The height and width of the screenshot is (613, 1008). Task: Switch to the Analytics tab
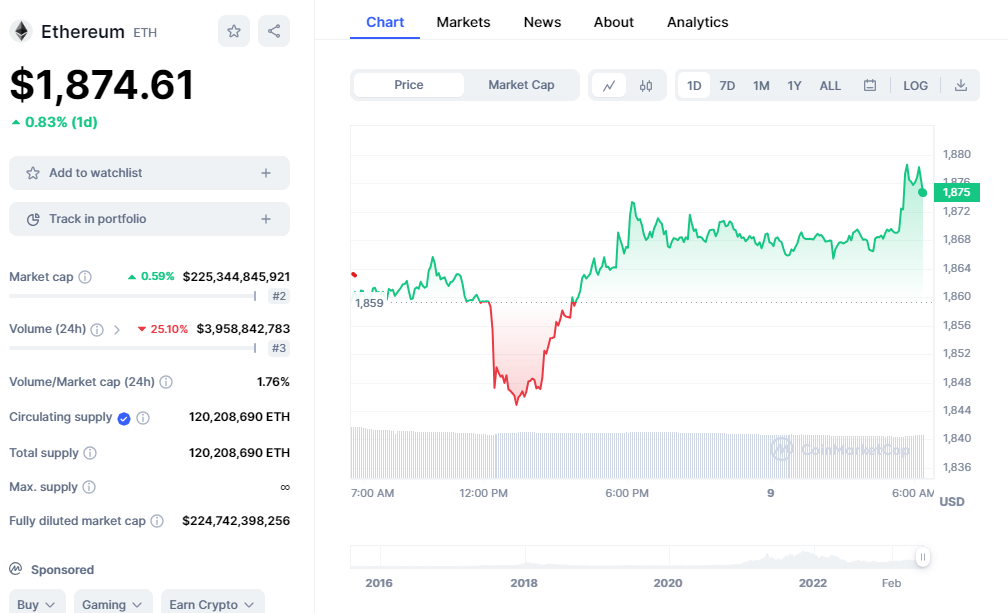pos(698,22)
